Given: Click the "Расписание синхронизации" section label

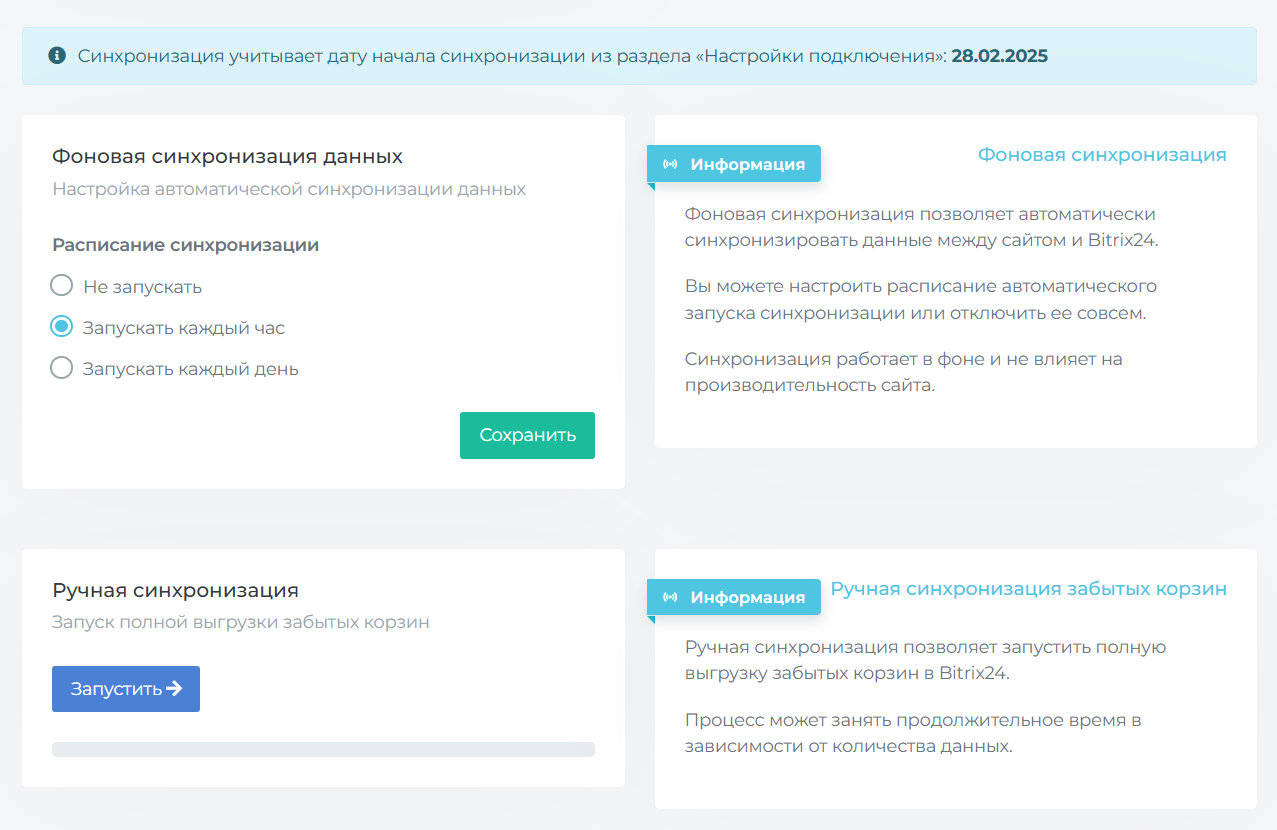Looking at the screenshot, I should tap(185, 245).
